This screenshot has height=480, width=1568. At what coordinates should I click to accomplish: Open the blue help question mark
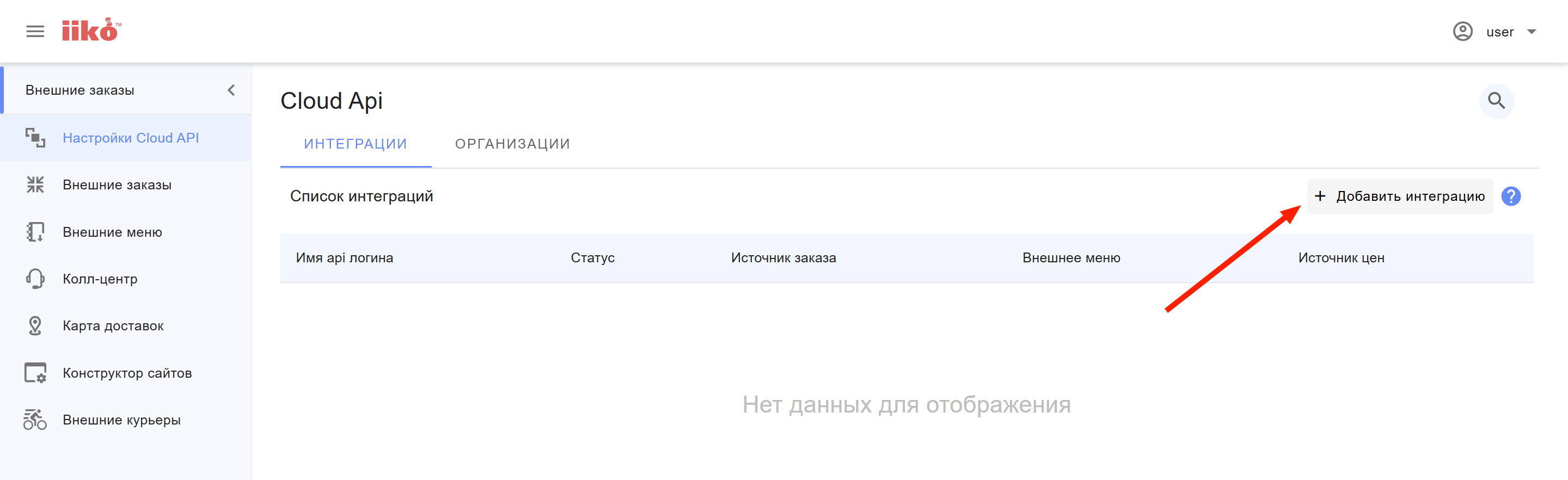(x=1511, y=196)
